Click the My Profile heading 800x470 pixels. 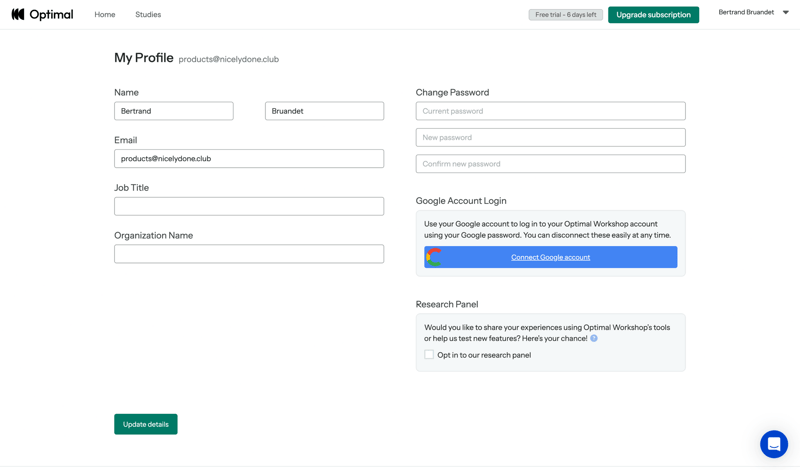[x=144, y=58]
